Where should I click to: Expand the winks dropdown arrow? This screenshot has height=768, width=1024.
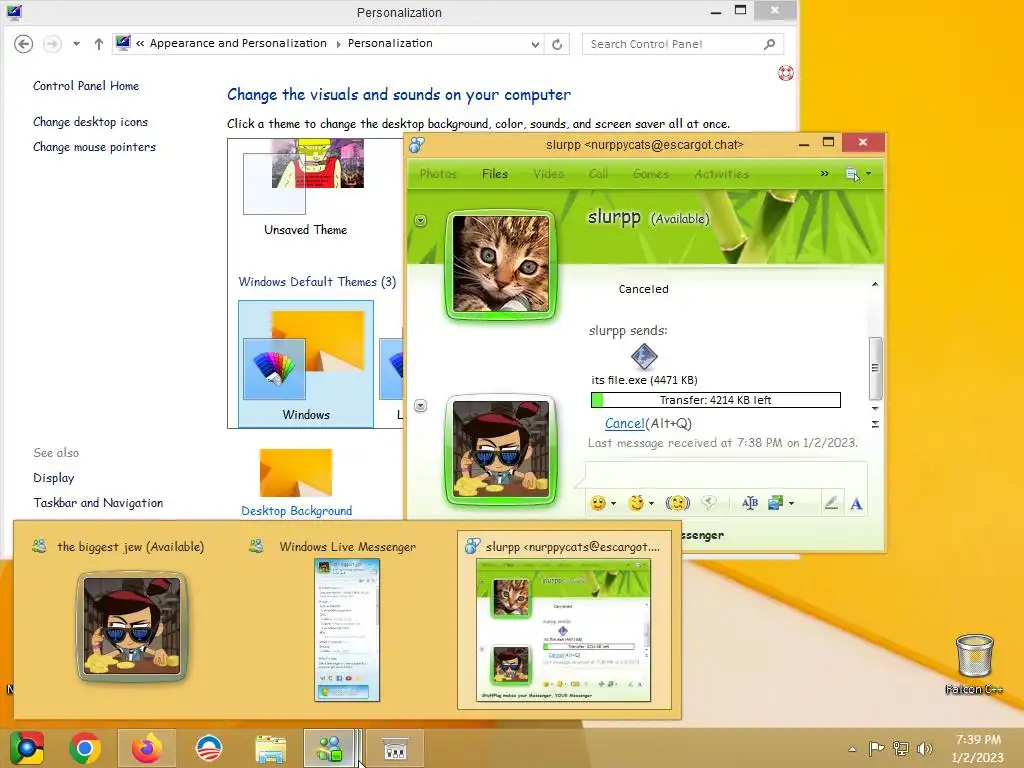coord(651,504)
